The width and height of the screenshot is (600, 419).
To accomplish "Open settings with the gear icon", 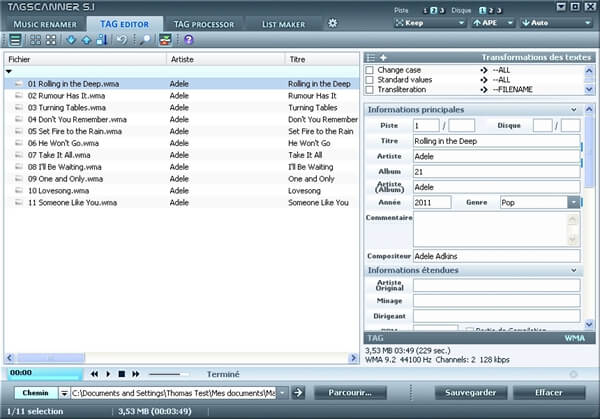I will [333, 23].
